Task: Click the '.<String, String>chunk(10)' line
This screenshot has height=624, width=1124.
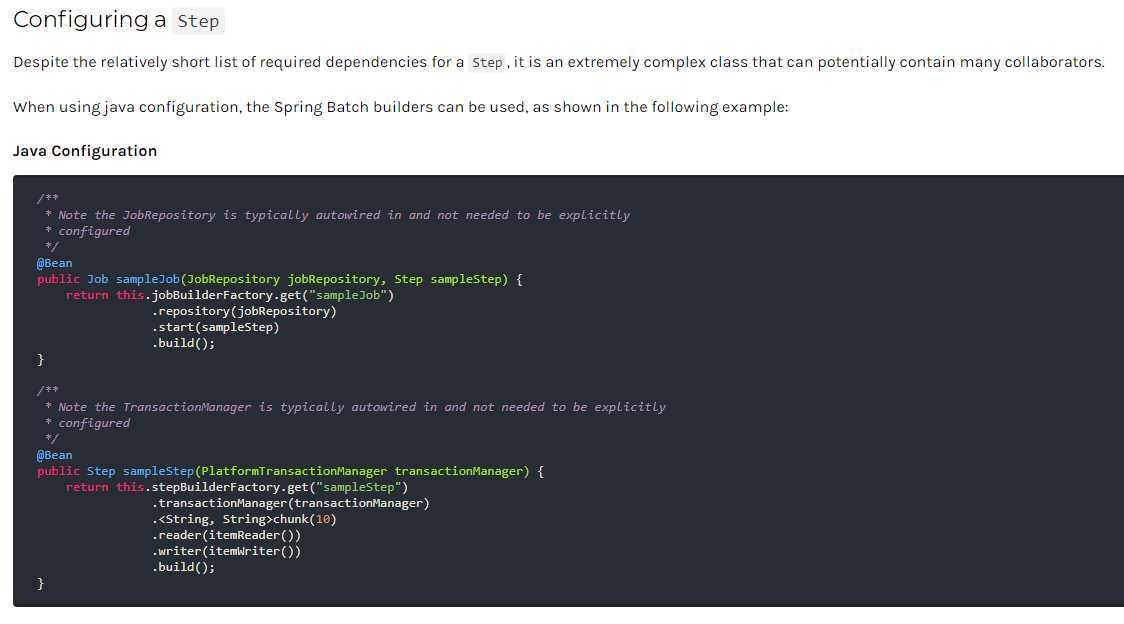Action: 244,519
